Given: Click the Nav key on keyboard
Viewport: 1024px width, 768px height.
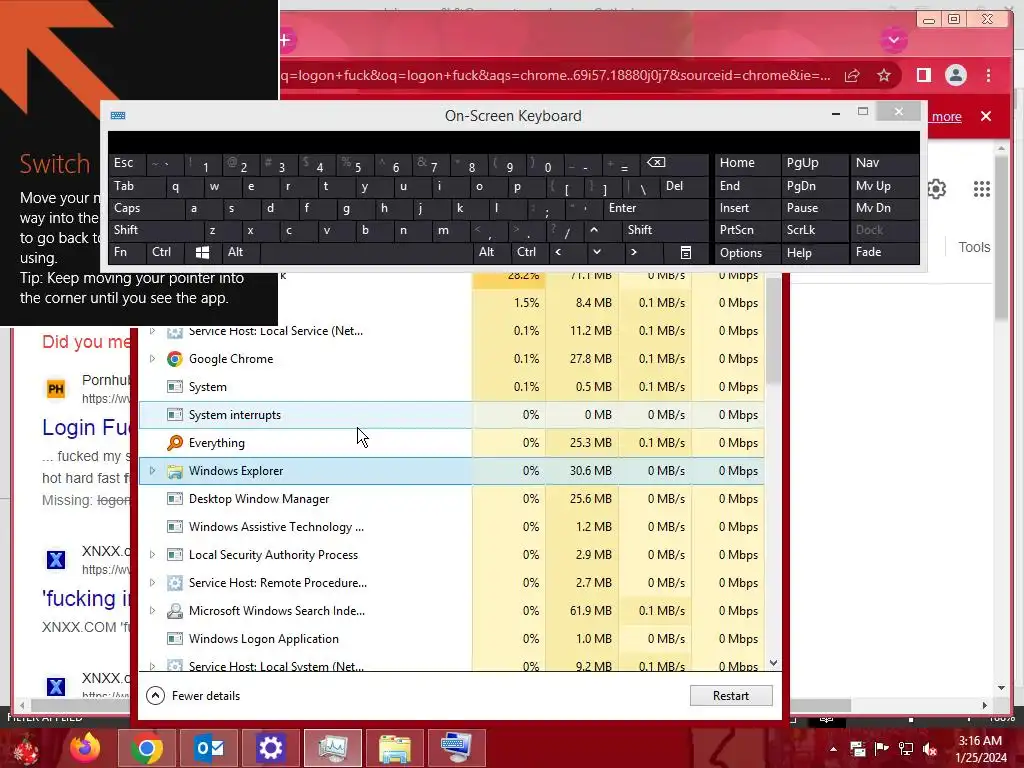Looking at the screenshot, I should (868, 163).
